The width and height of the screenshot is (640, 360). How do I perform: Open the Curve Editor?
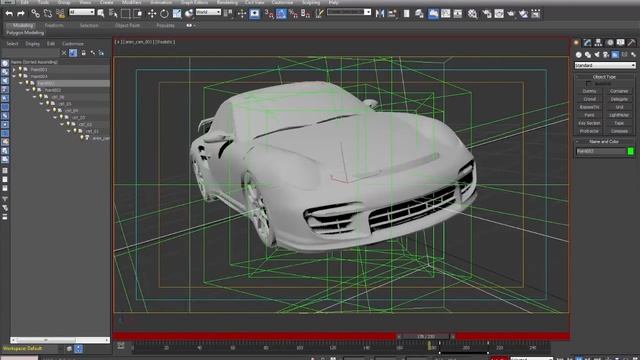pos(445,14)
